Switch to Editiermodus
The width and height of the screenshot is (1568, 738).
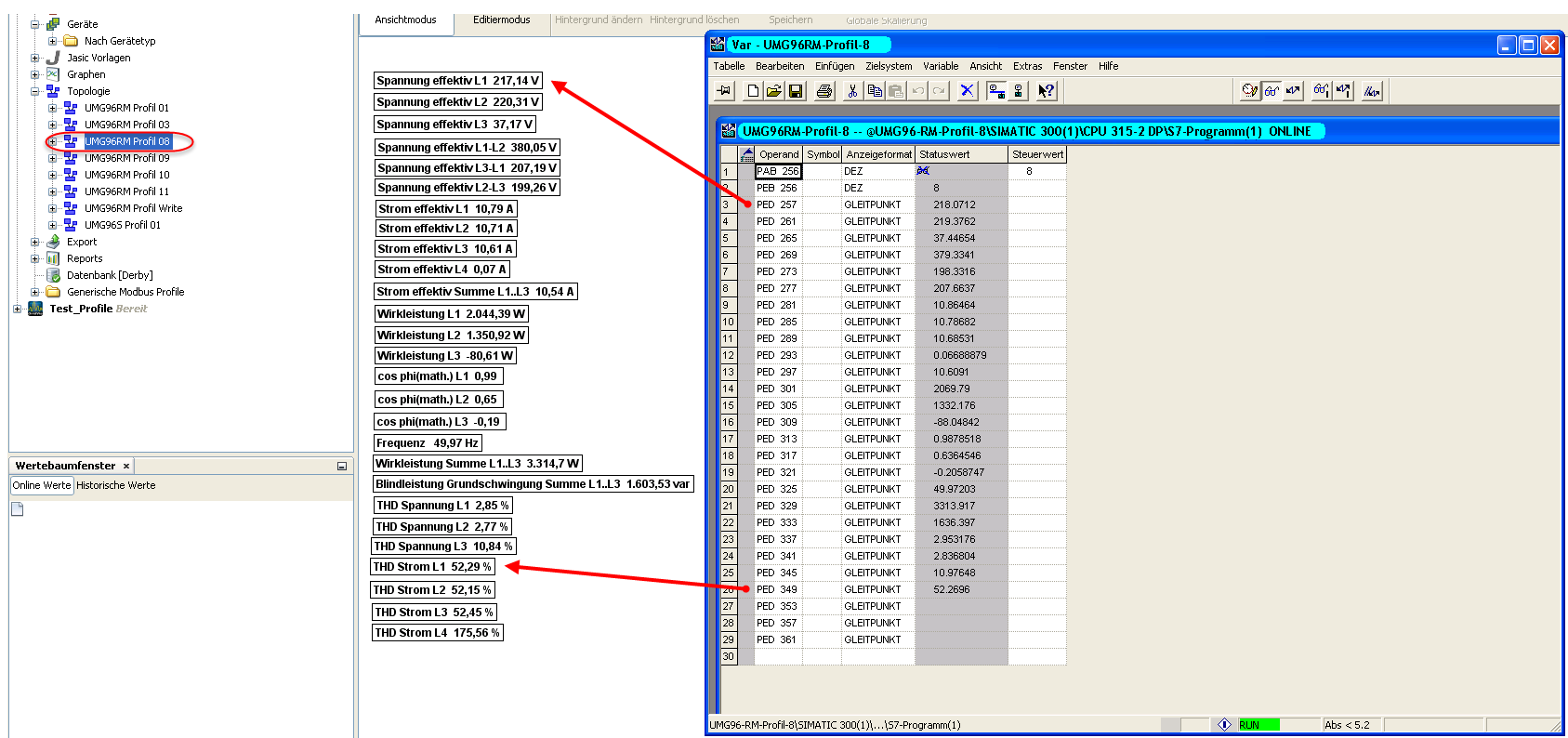[501, 20]
